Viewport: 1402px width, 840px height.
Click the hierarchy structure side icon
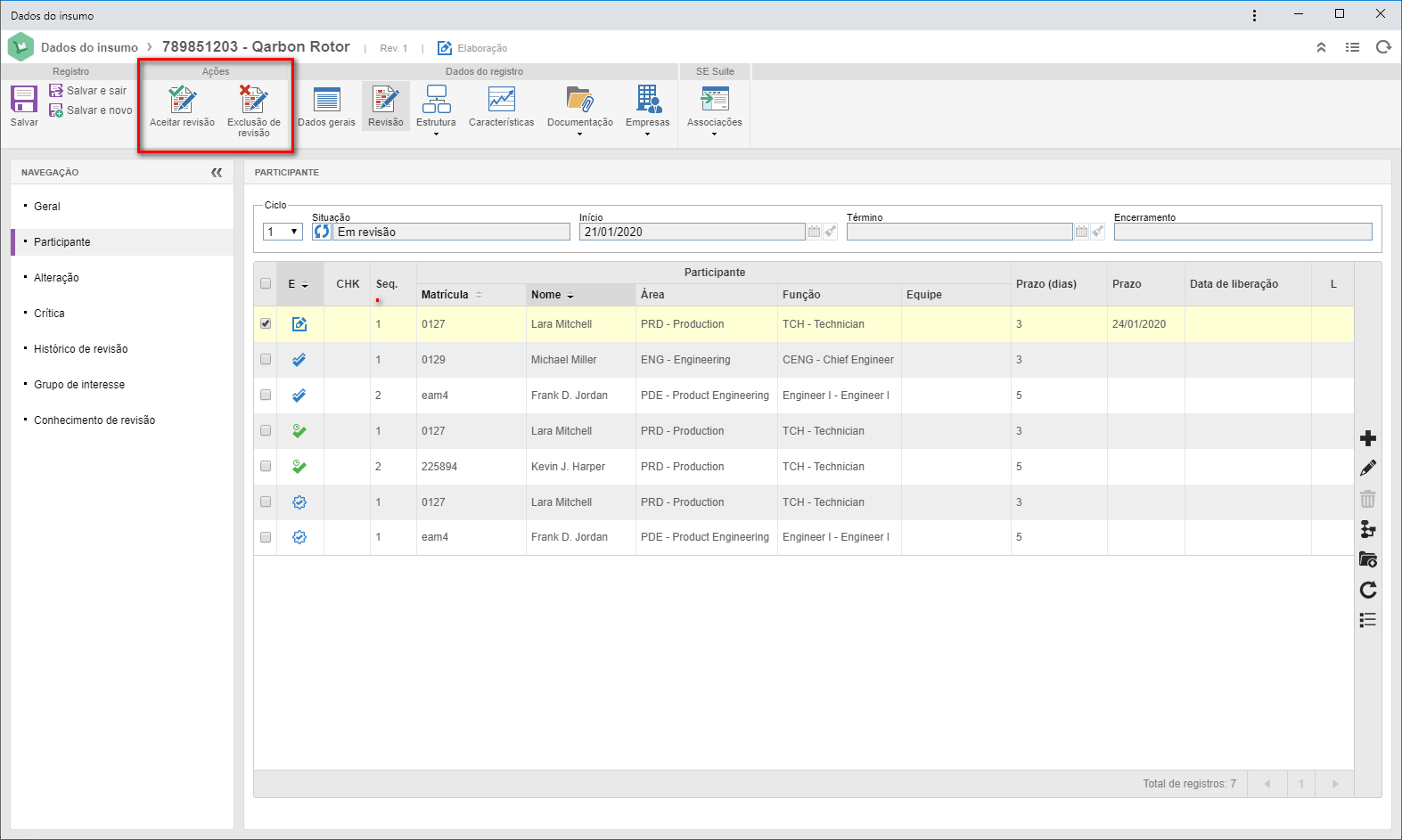click(1368, 529)
